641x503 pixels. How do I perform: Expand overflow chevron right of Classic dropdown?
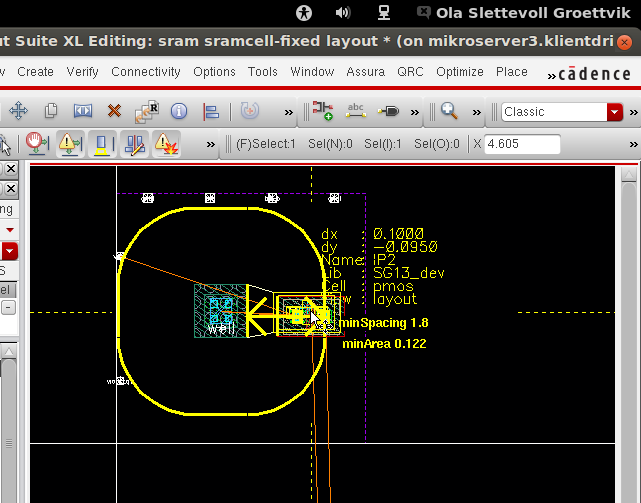(634, 112)
